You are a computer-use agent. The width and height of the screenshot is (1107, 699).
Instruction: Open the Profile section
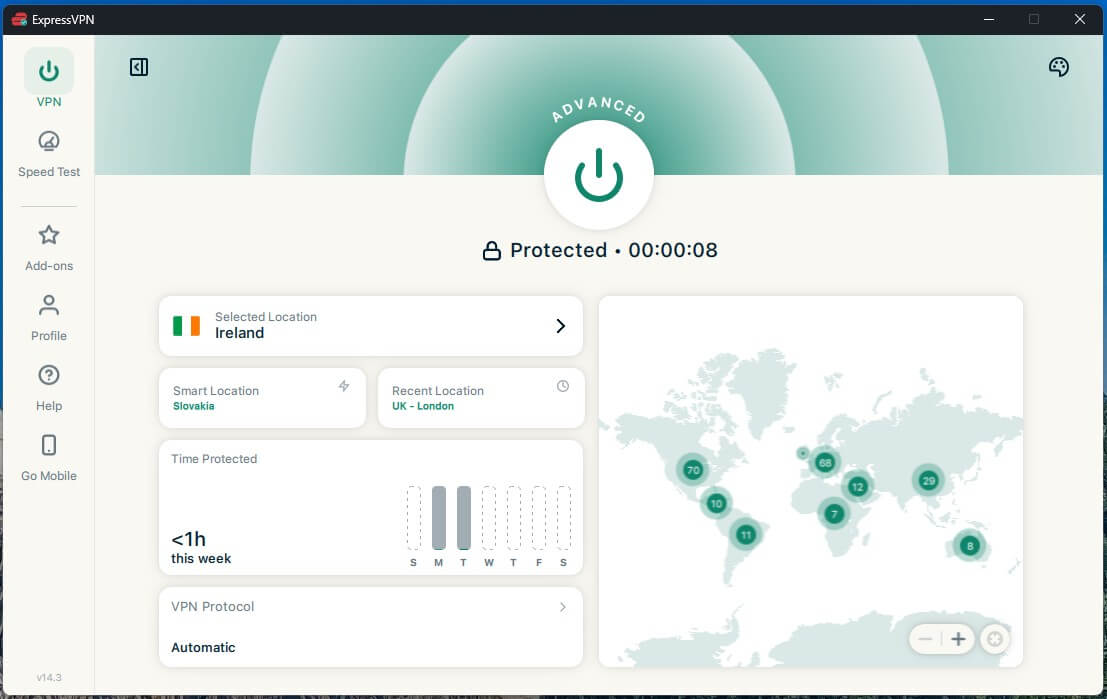[49, 318]
